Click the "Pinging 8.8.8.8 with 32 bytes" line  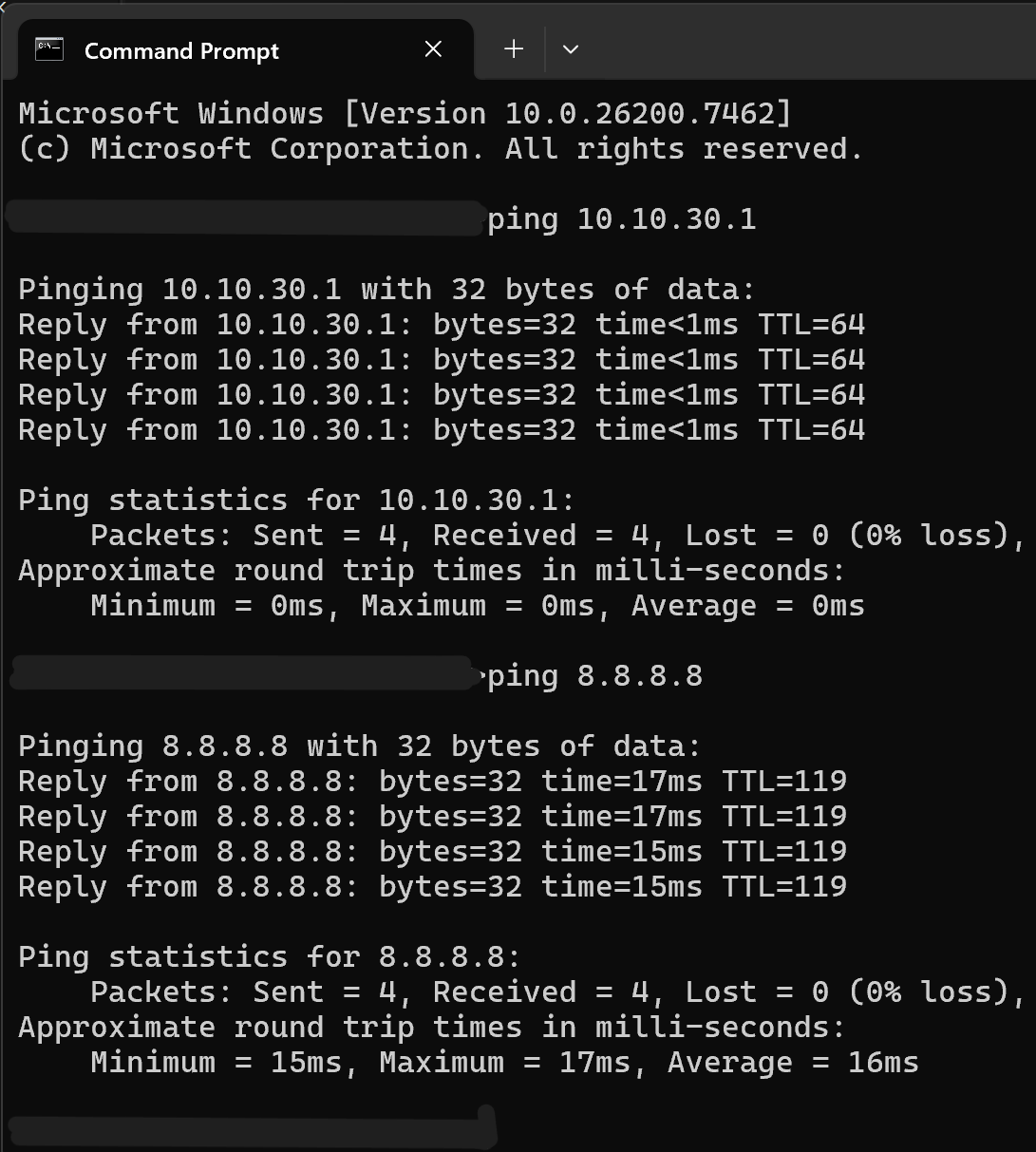coord(360,746)
